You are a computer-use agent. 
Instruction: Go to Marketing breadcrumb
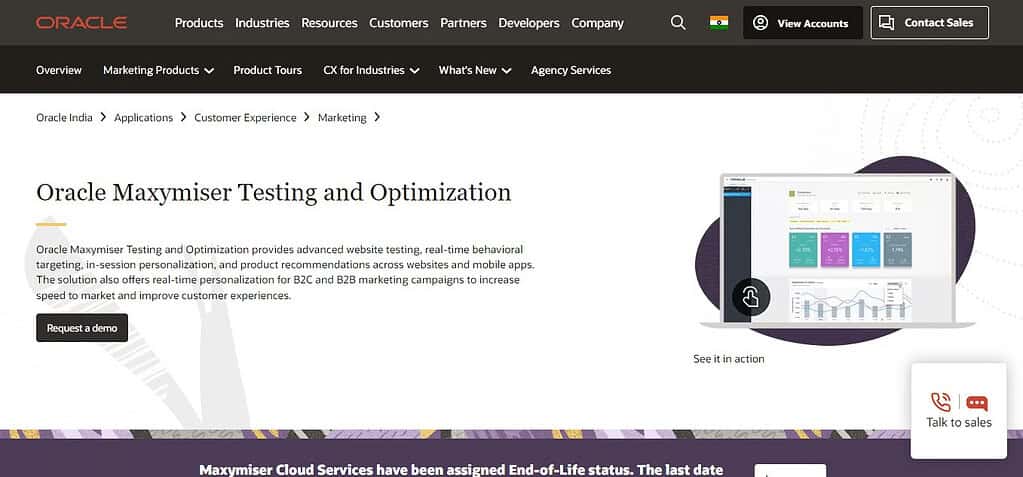[342, 117]
